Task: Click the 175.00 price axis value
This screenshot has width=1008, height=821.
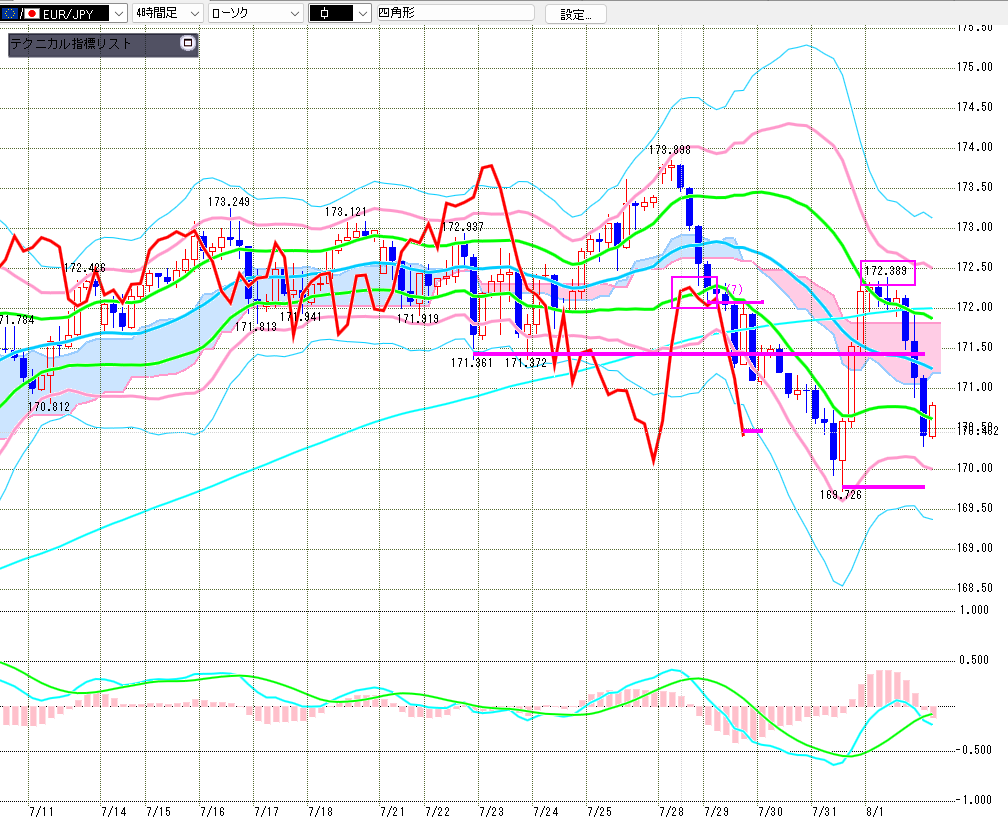Action: (x=975, y=67)
